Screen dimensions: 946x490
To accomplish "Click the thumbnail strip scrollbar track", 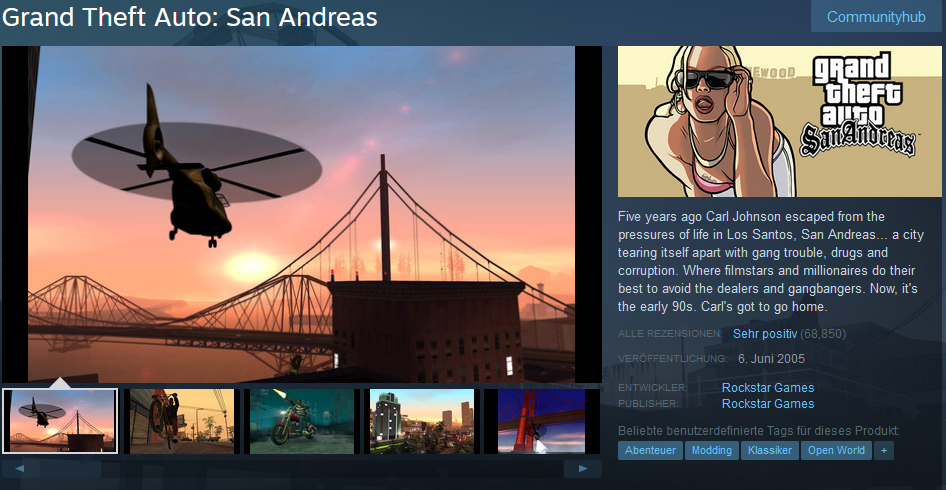I will (302, 469).
